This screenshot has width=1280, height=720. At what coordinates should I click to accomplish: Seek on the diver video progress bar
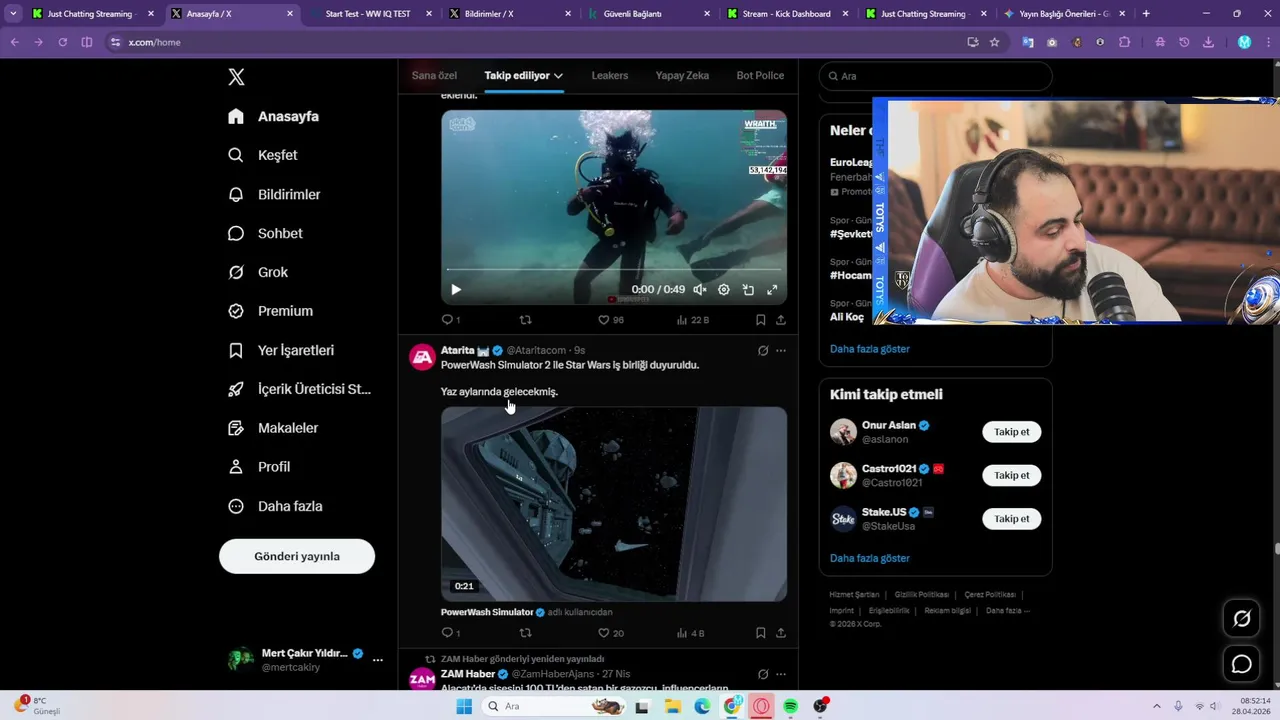click(613, 270)
